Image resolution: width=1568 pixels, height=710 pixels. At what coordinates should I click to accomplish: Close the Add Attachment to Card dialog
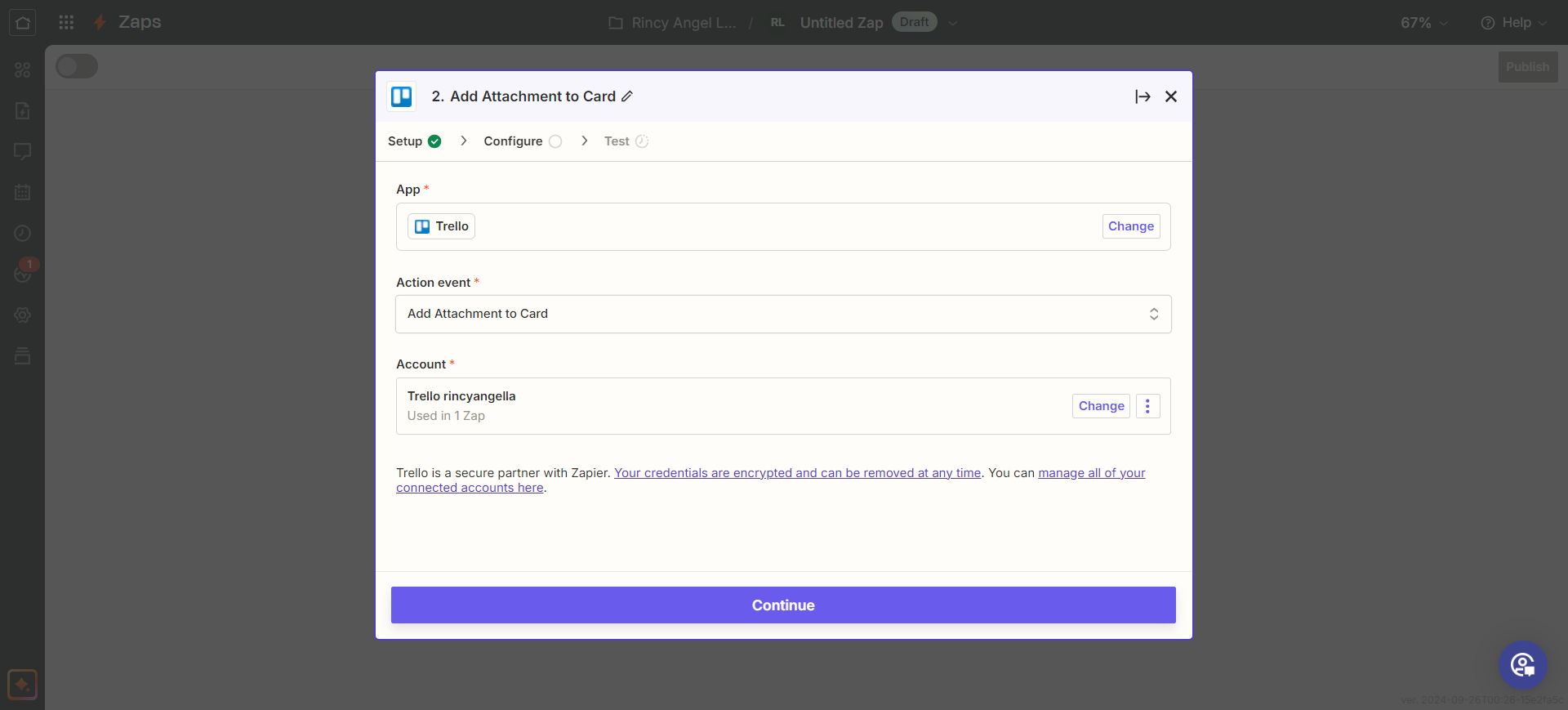click(x=1170, y=96)
